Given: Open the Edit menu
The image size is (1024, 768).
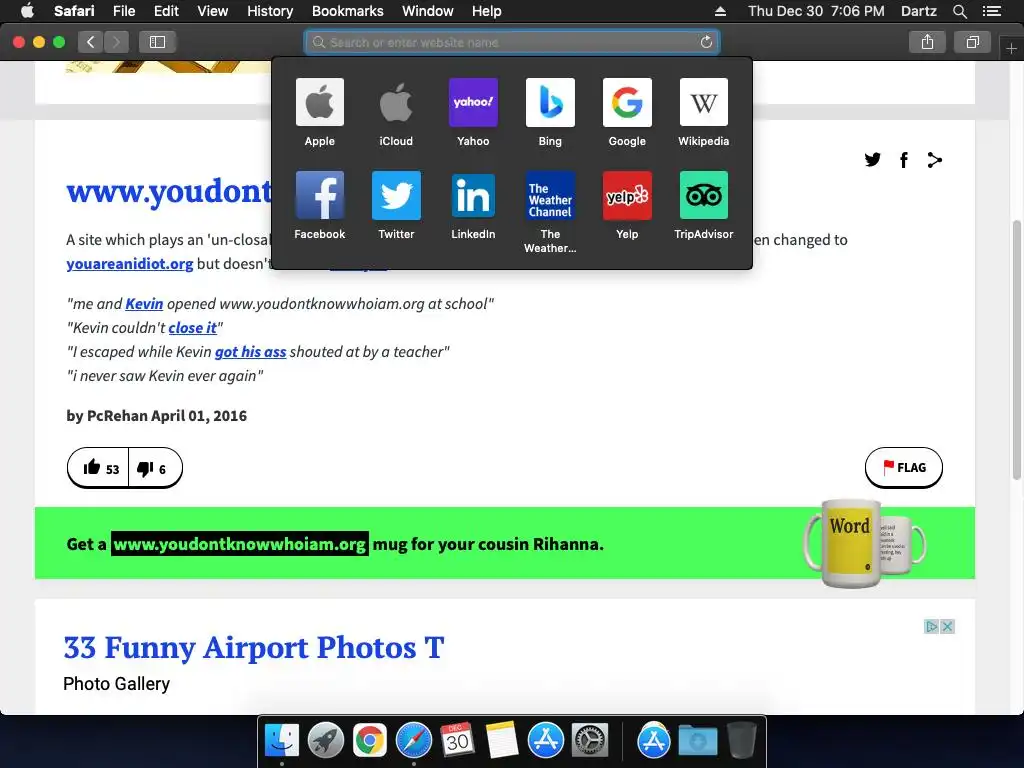Looking at the screenshot, I should (166, 11).
